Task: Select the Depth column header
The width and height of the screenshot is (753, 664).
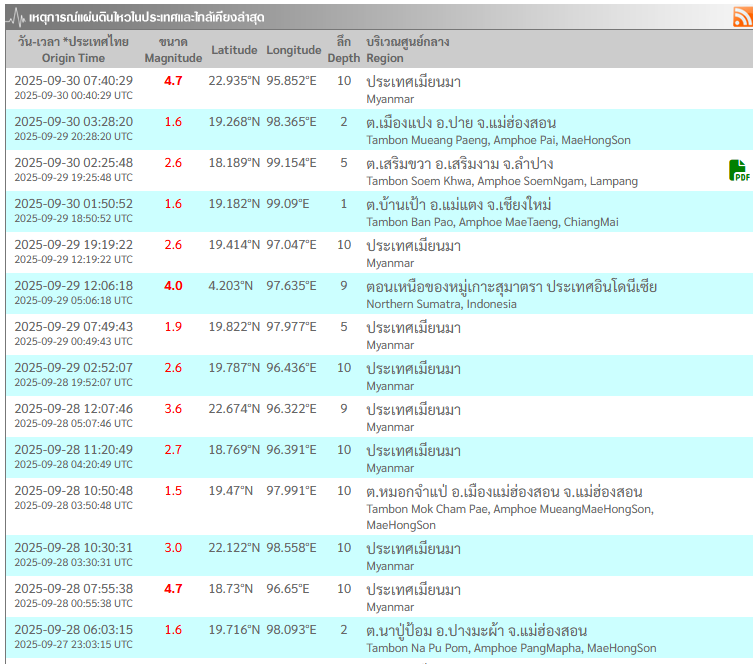Action: 344,49
